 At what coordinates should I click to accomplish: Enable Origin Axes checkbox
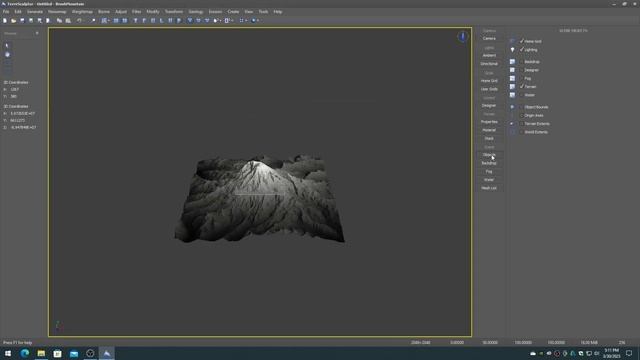click(x=522, y=116)
